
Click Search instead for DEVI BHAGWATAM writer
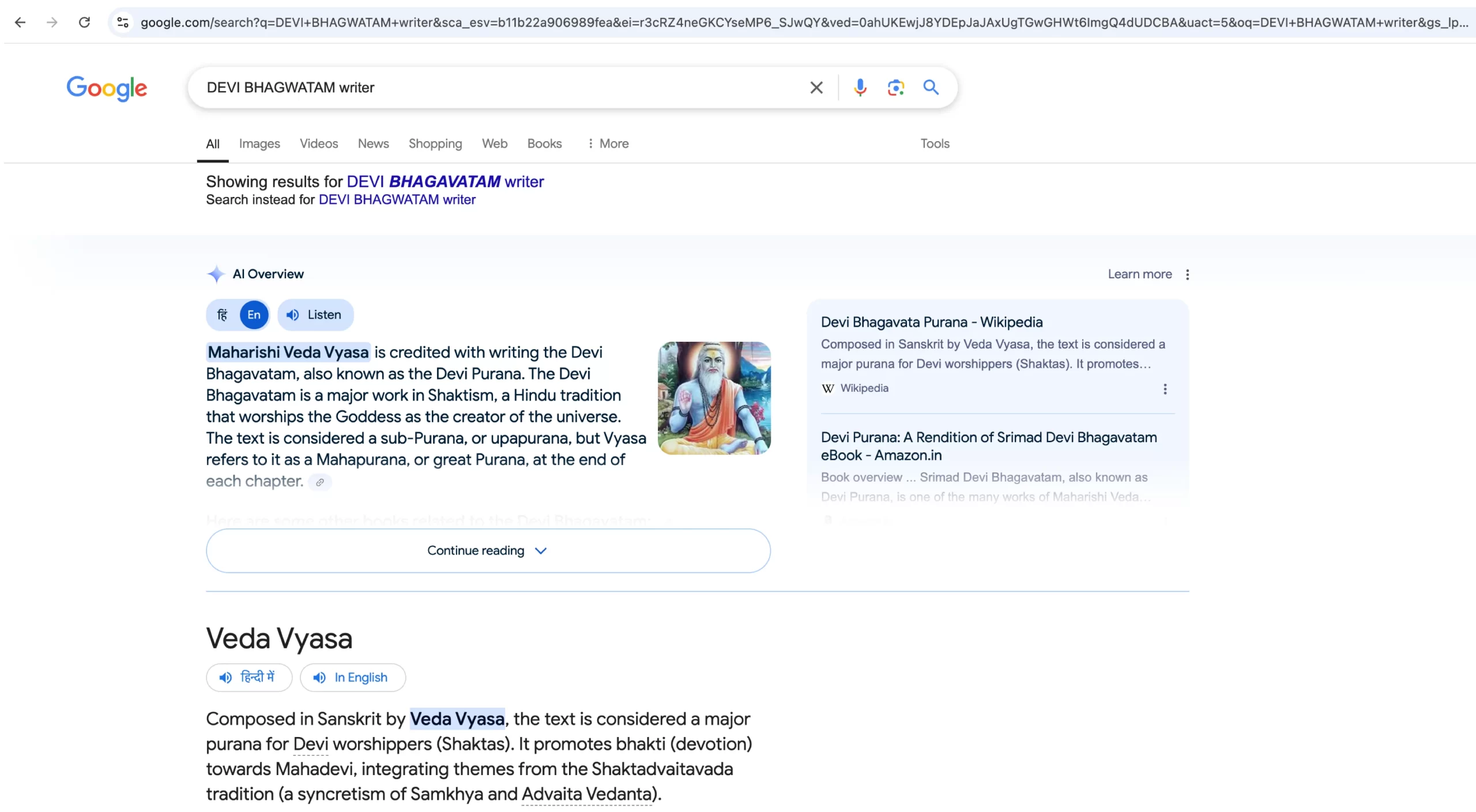tap(397, 199)
